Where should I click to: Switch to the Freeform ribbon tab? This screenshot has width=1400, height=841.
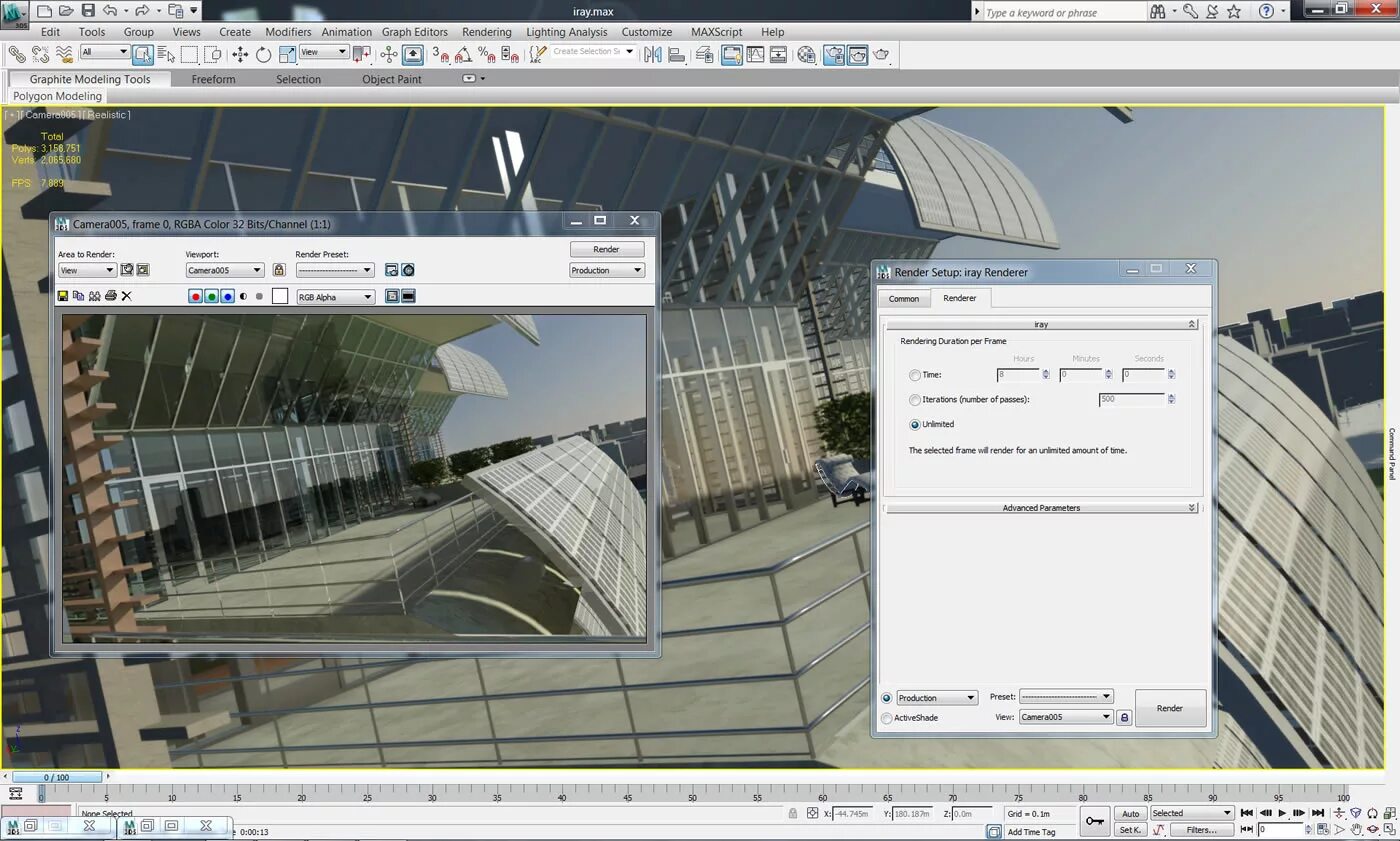[214, 79]
